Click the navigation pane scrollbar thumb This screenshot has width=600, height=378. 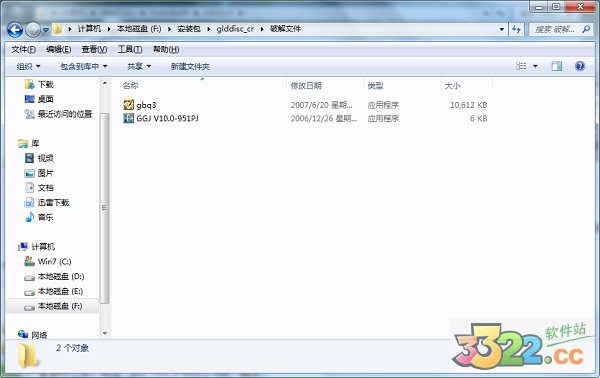104,208
